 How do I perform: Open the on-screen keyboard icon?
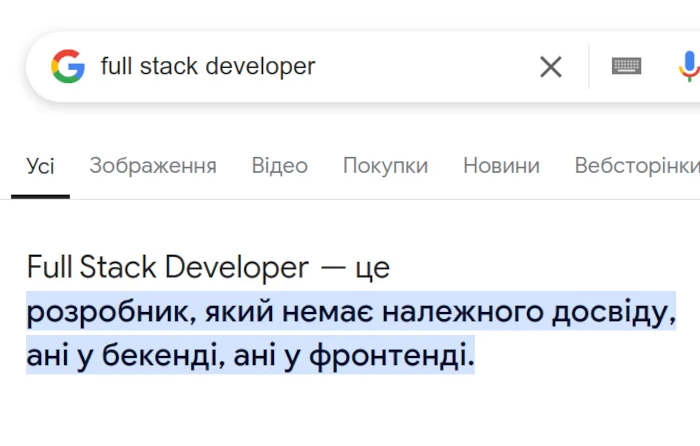tap(626, 66)
